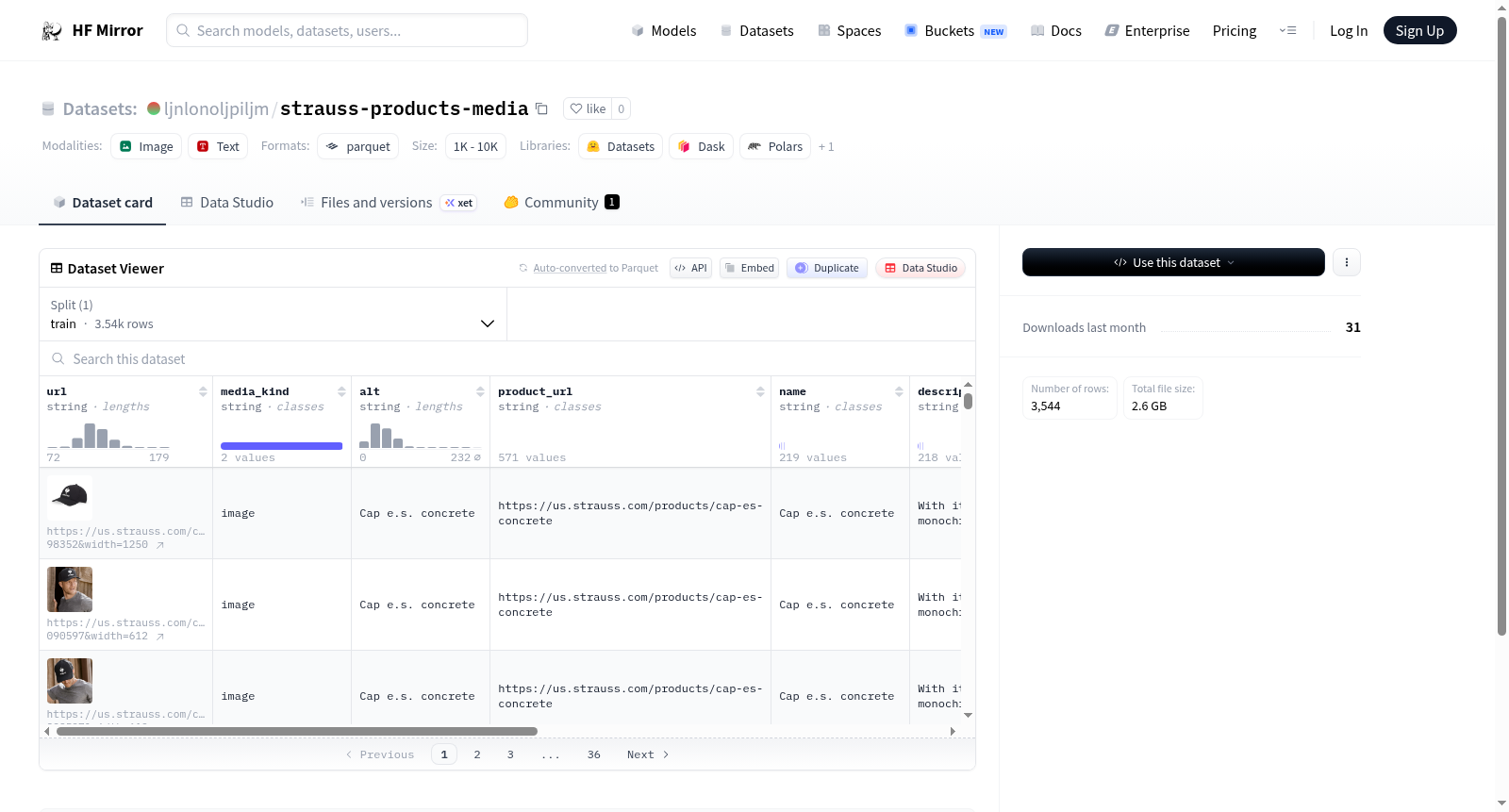The image size is (1509, 812).
Task: Click the Polars library tag
Action: pos(775,146)
